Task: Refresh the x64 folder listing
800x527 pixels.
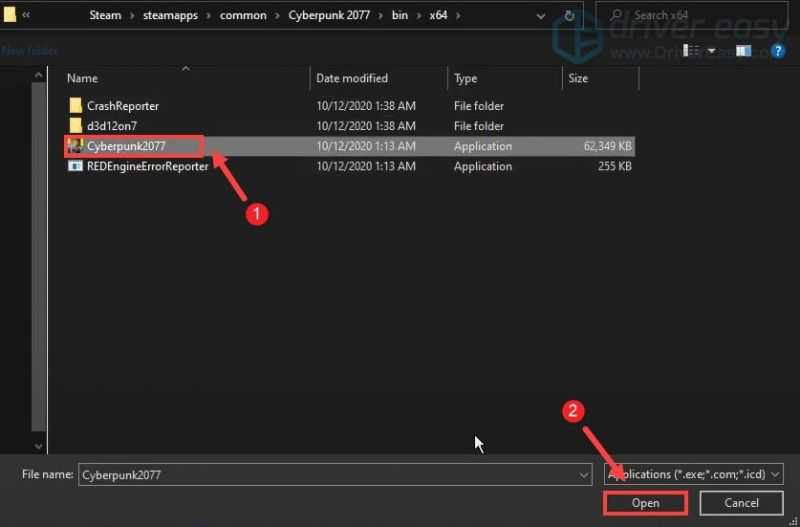Action: (x=569, y=16)
